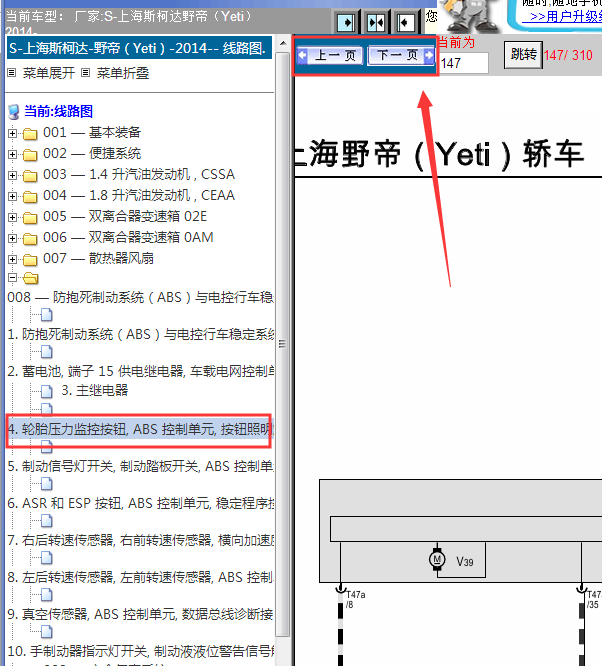Image resolution: width=602 pixels, height=666 pixels.
Task: Click the page icon above 1. 防抱死制动系统
Action: [x=47, y=315]
